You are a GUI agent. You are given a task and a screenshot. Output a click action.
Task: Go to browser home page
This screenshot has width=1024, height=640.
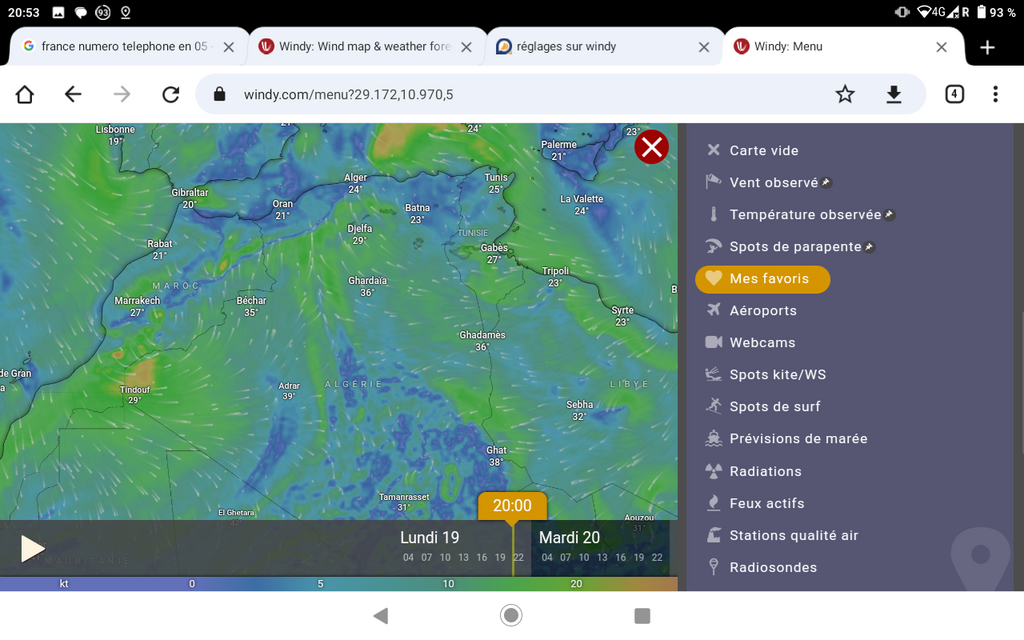(25, 95)
